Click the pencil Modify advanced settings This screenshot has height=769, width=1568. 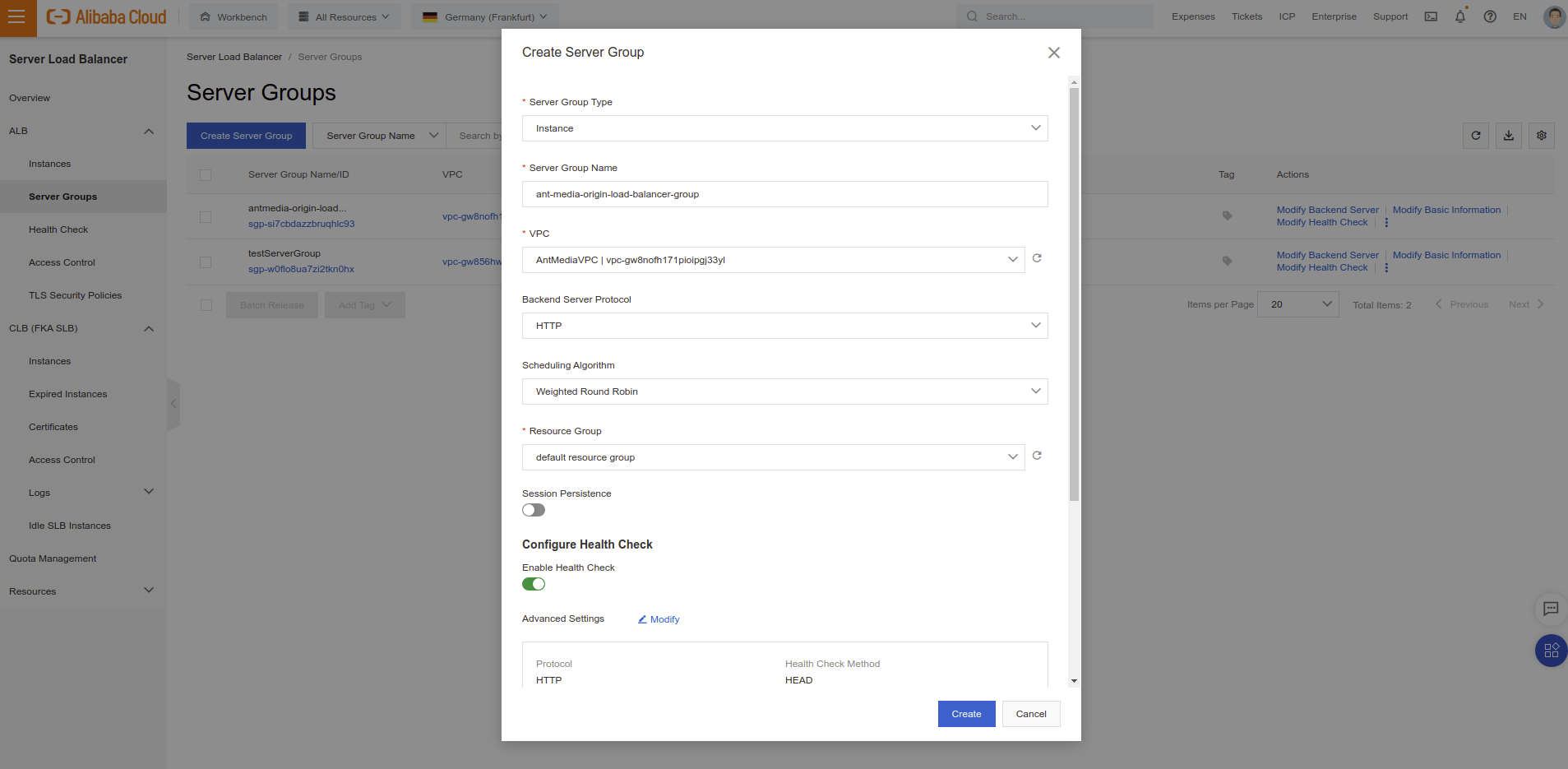[x=659, y=619]
